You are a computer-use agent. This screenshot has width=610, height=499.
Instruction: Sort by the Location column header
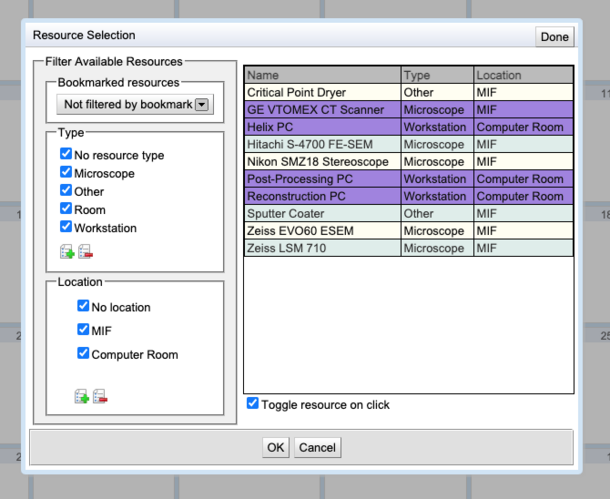tap(524, 75)
